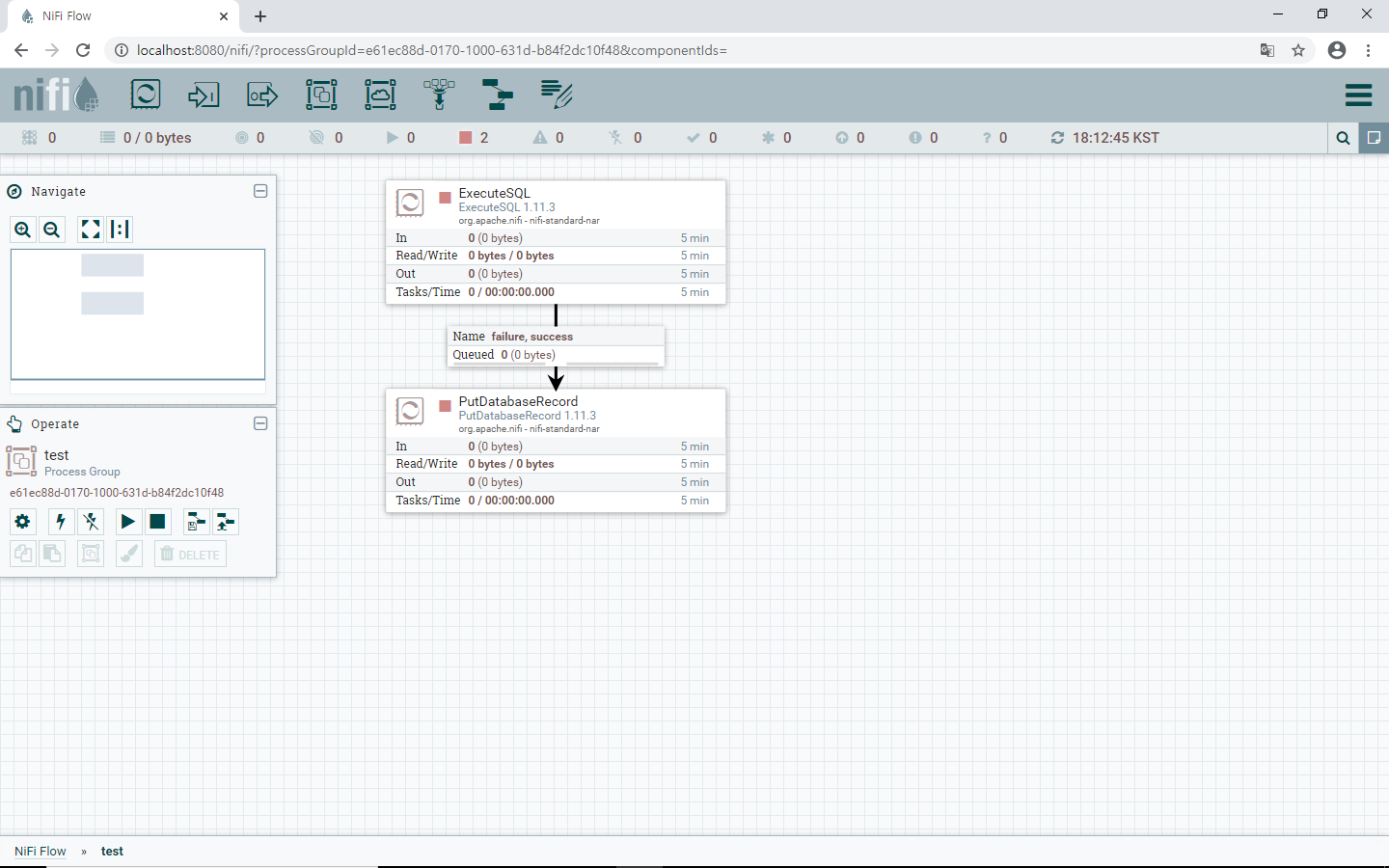
Task: Click the connection Queued 0 (0 bytes) row
Action: pos(556,355)
